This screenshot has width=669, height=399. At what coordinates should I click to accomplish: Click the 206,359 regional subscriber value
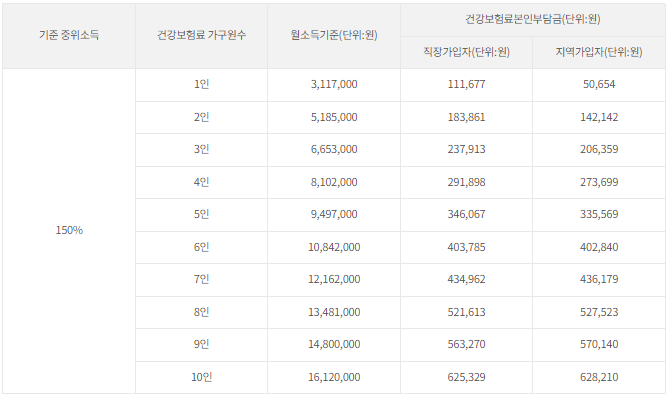point(599,149)
